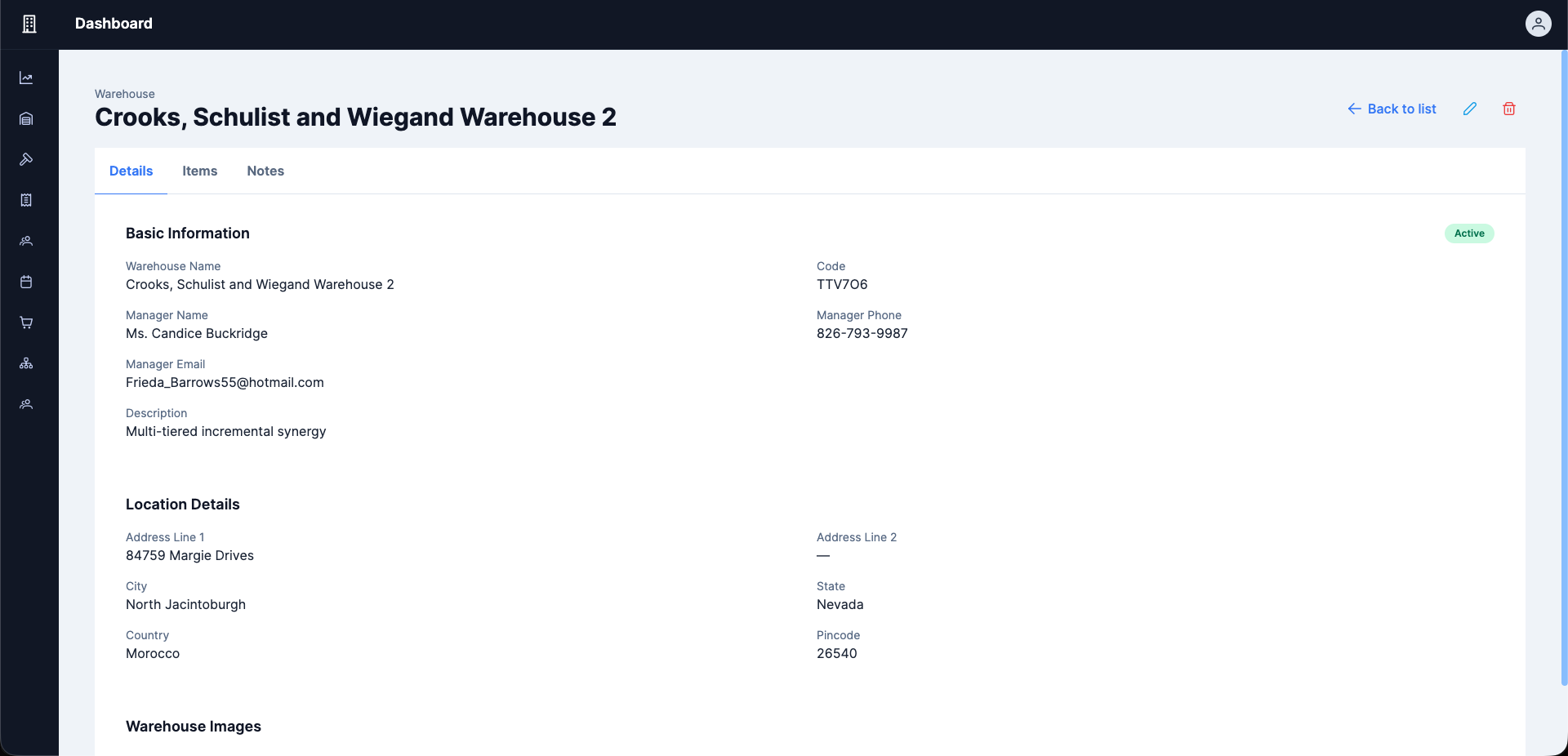Click the organization hierarchy icon in sidebar
The width and height of the screenshot is (1568, 756).
pyautogui.click(x=26, y=363)
